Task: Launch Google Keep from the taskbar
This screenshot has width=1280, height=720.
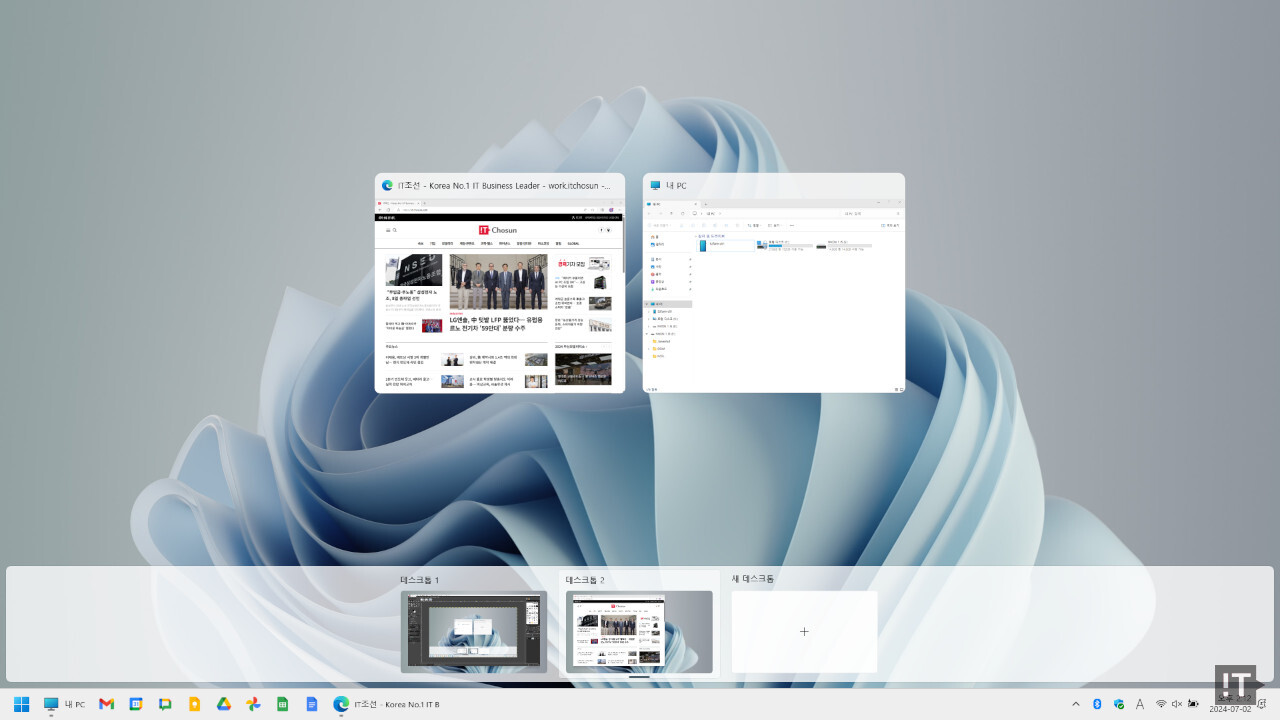Action: (195, 704)
